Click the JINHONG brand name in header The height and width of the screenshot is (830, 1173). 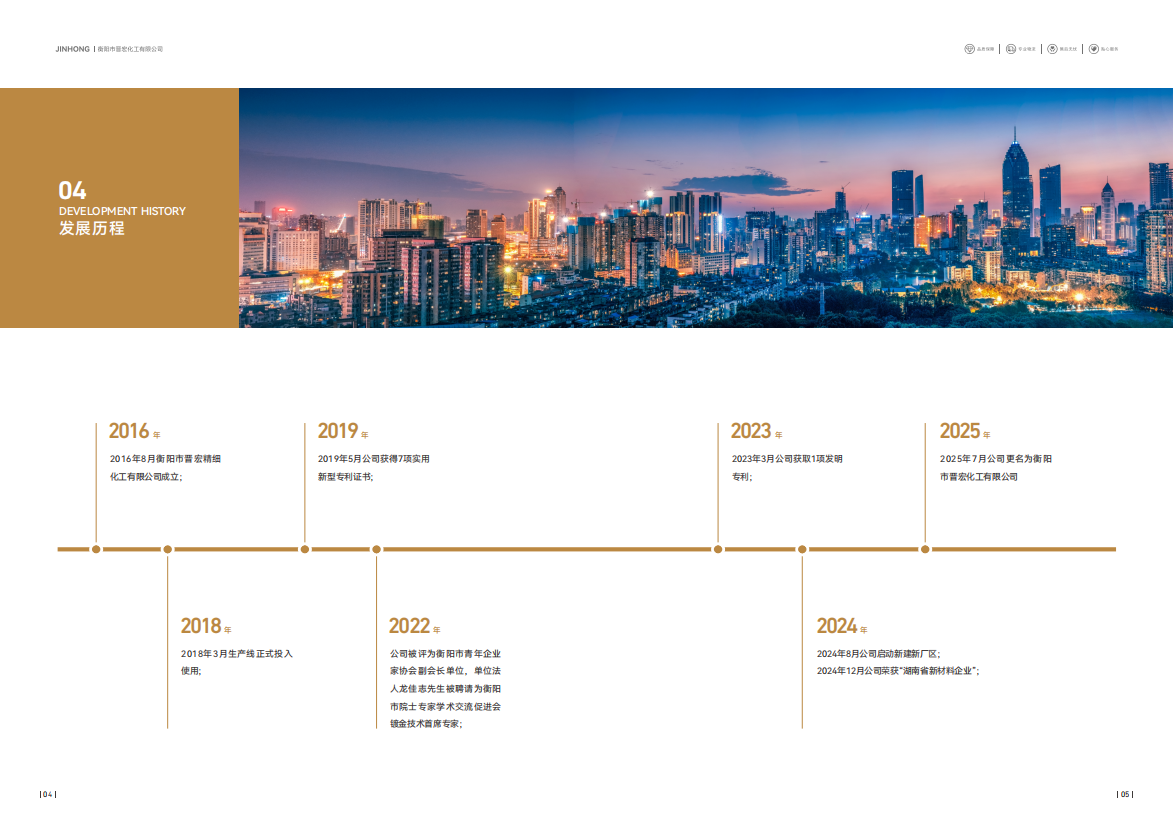click(x=73, y=49)
